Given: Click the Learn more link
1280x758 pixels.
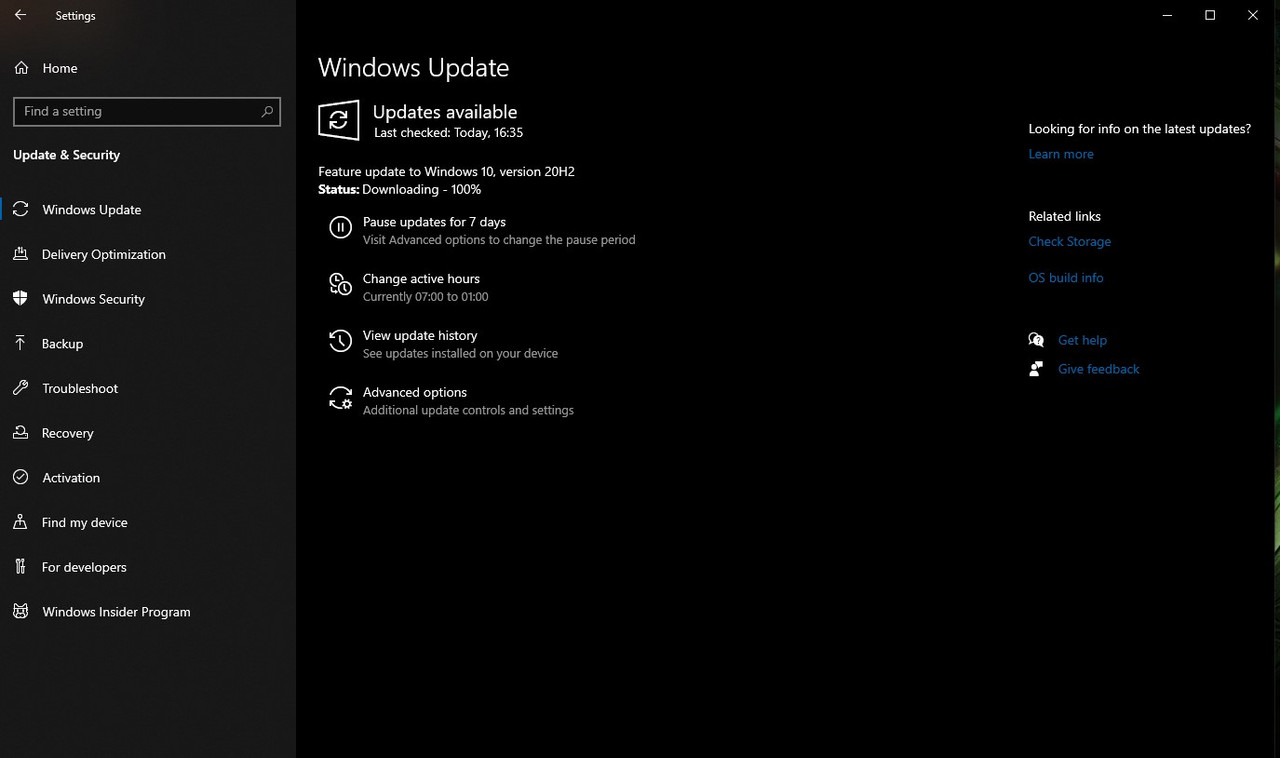Looking at the screenshot, I should pyautogui.click(x=1061, y=154).
